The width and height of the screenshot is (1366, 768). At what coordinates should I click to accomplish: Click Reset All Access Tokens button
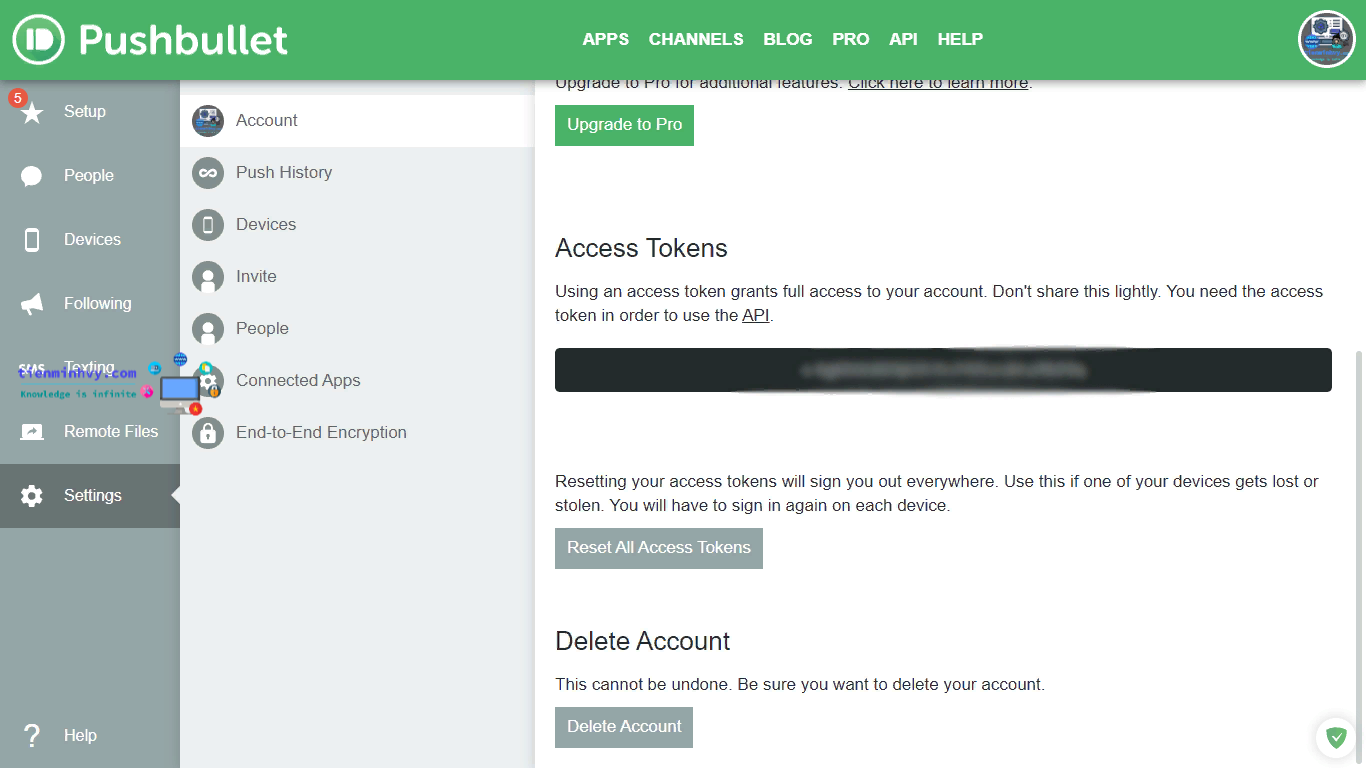[659, 548]
